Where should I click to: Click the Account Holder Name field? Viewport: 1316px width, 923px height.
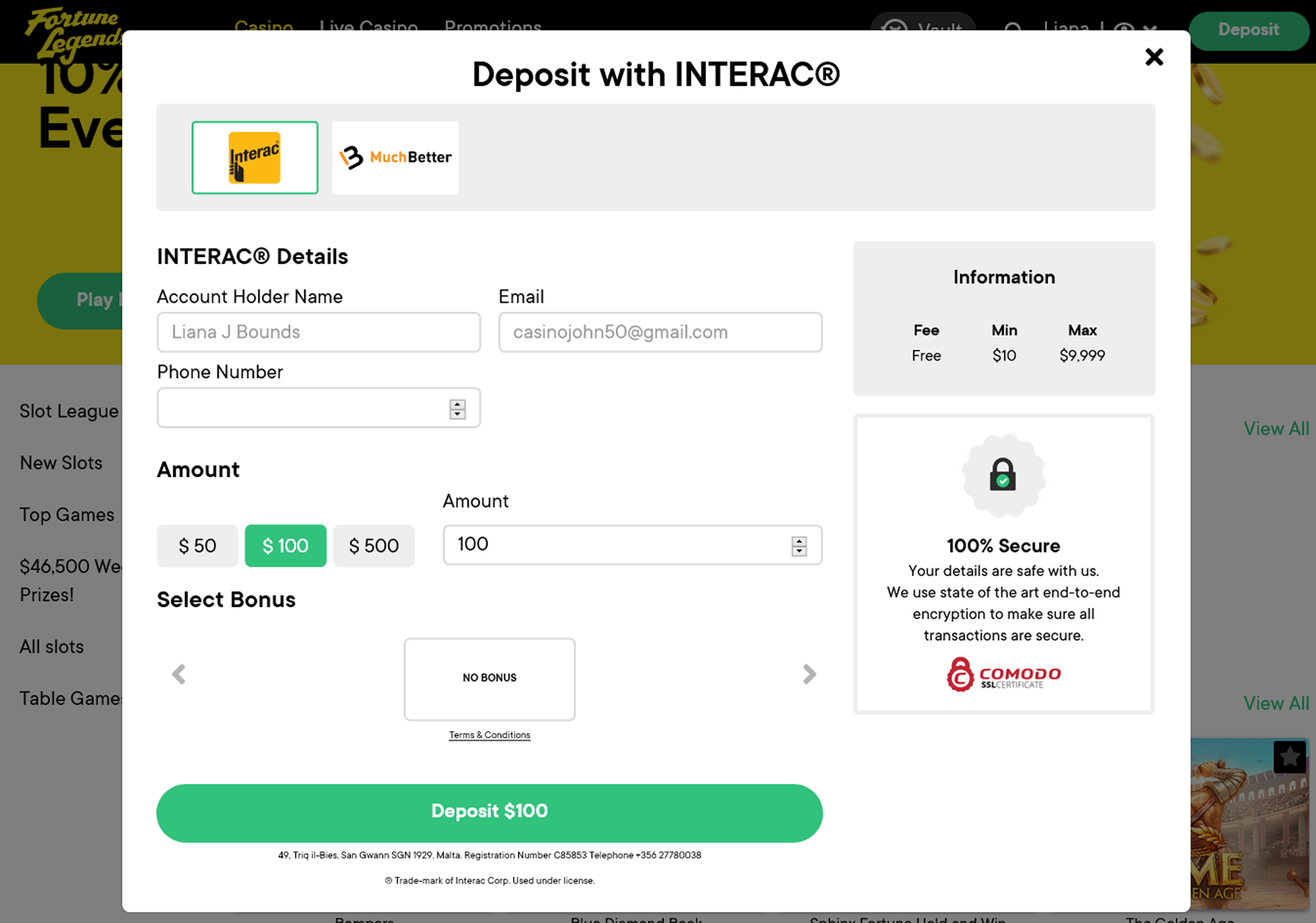[319, 332]
